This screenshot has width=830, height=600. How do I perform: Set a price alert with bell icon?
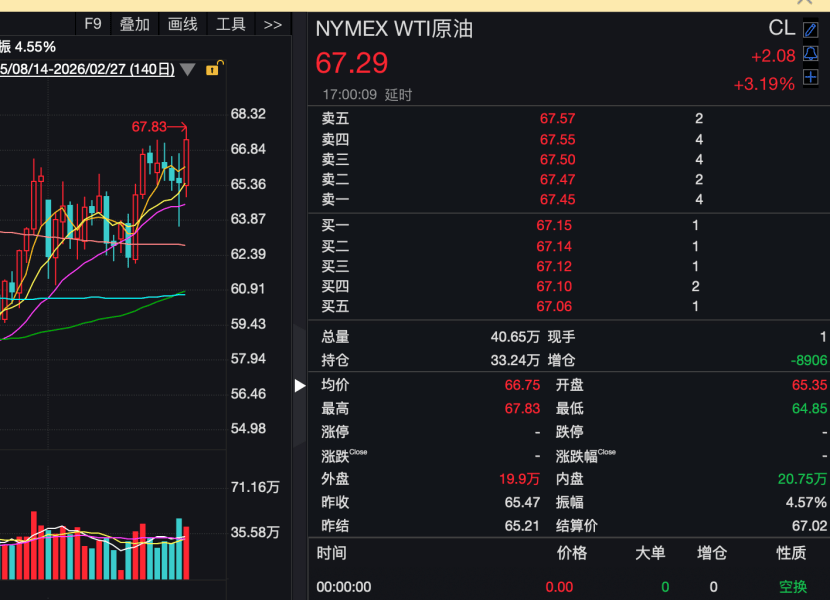pos(810,53)
